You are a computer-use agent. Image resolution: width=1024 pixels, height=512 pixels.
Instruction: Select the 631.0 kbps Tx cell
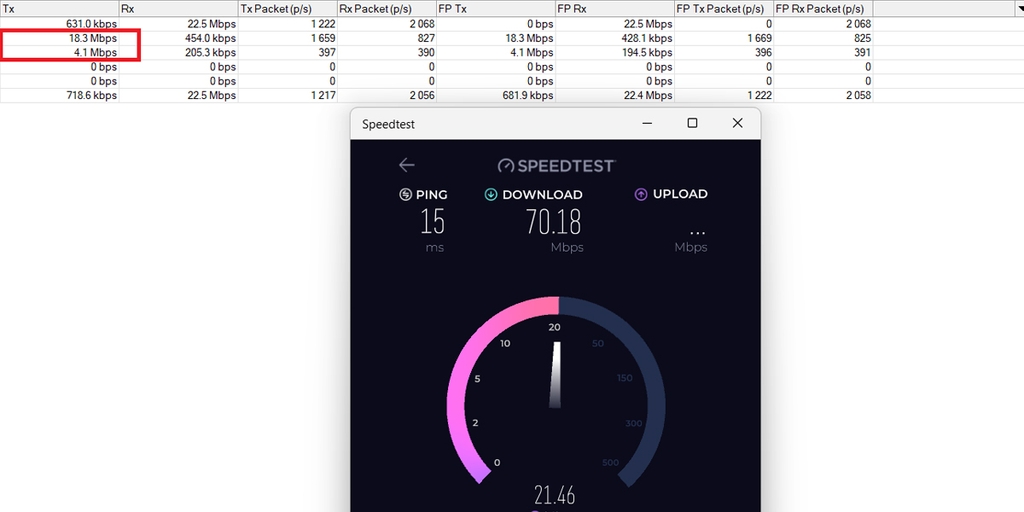[59, 24]
